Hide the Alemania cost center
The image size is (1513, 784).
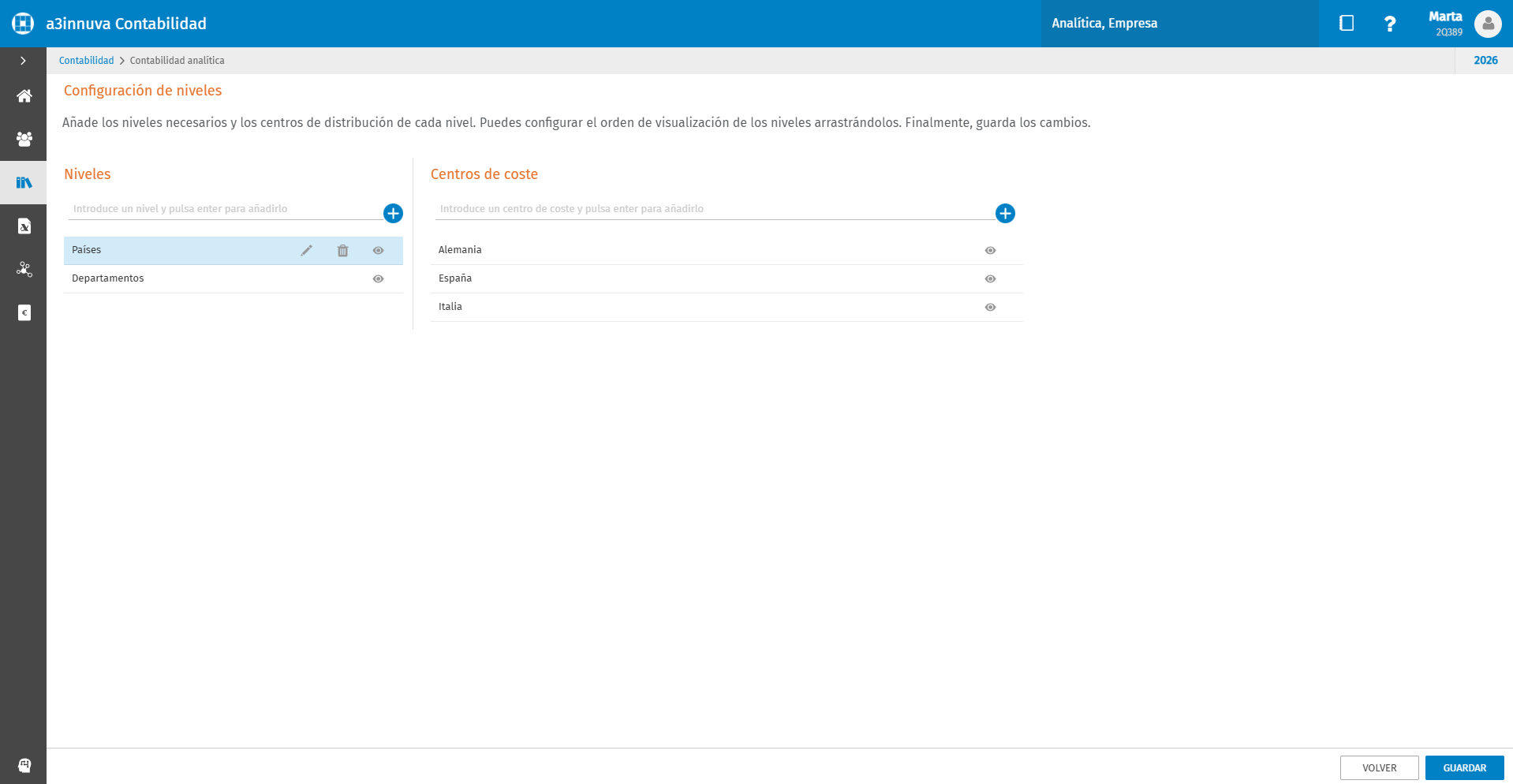991,251
